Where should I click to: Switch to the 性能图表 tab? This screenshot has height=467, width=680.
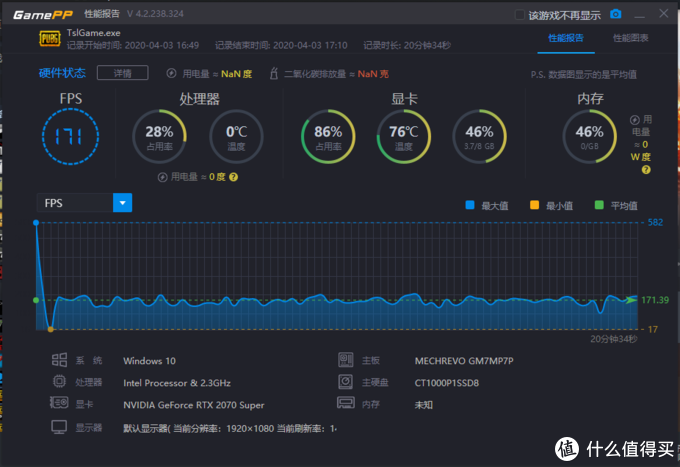630,38
